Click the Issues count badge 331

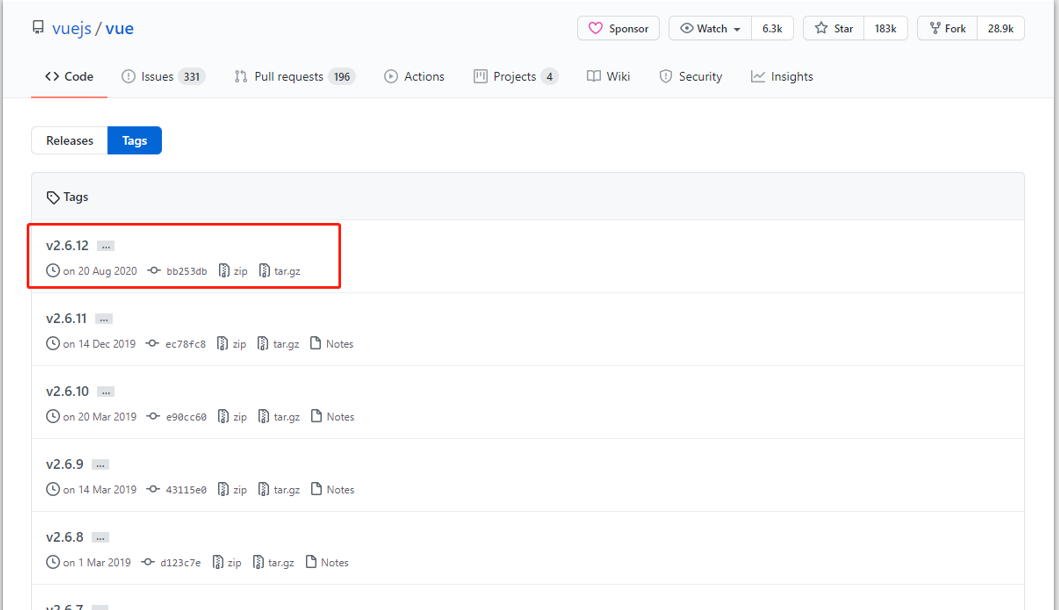(x=192, y=76)
